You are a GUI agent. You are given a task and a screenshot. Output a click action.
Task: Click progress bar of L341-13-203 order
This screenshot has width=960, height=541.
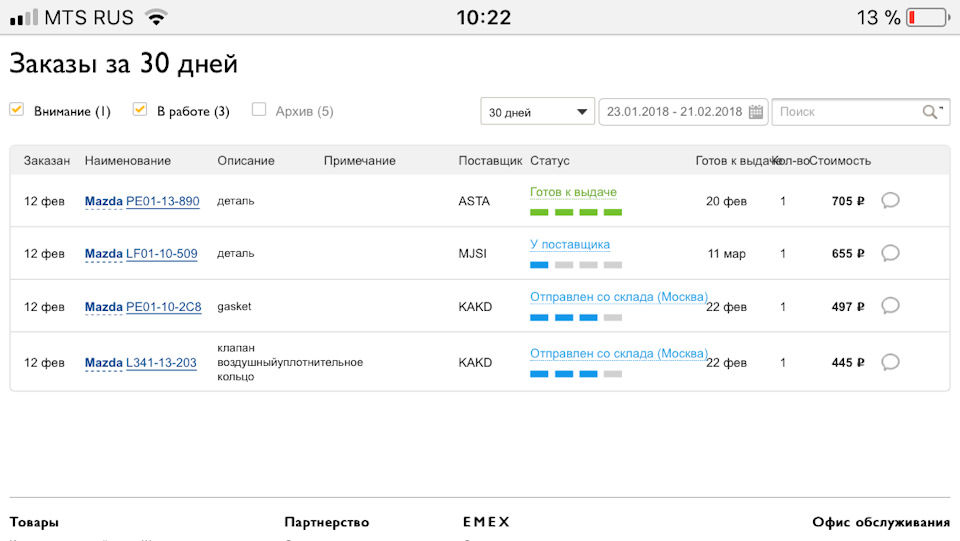coord(576,374)
